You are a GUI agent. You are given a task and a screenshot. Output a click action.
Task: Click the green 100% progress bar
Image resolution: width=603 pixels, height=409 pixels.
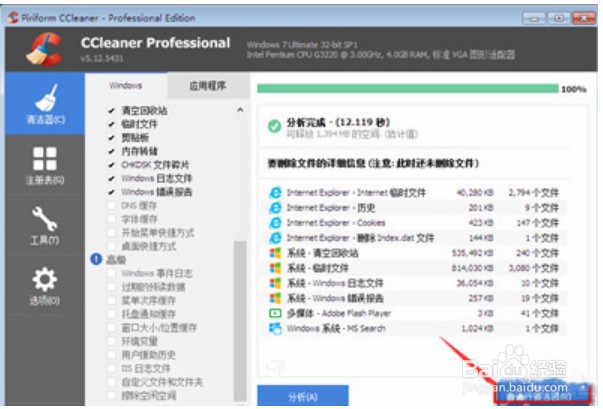(x=408, y=89)
